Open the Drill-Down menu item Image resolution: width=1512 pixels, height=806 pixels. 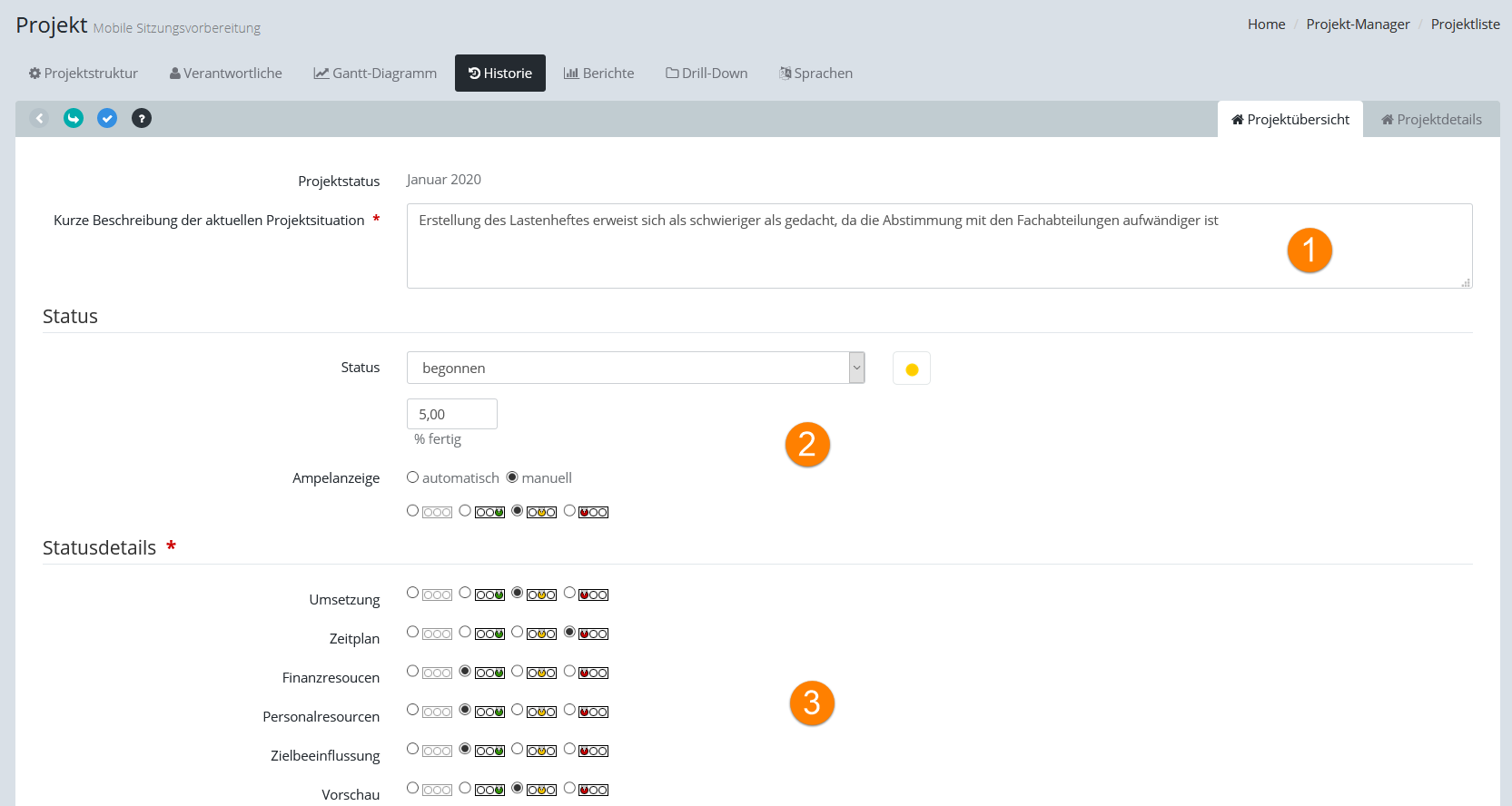(x=707, y=74)
